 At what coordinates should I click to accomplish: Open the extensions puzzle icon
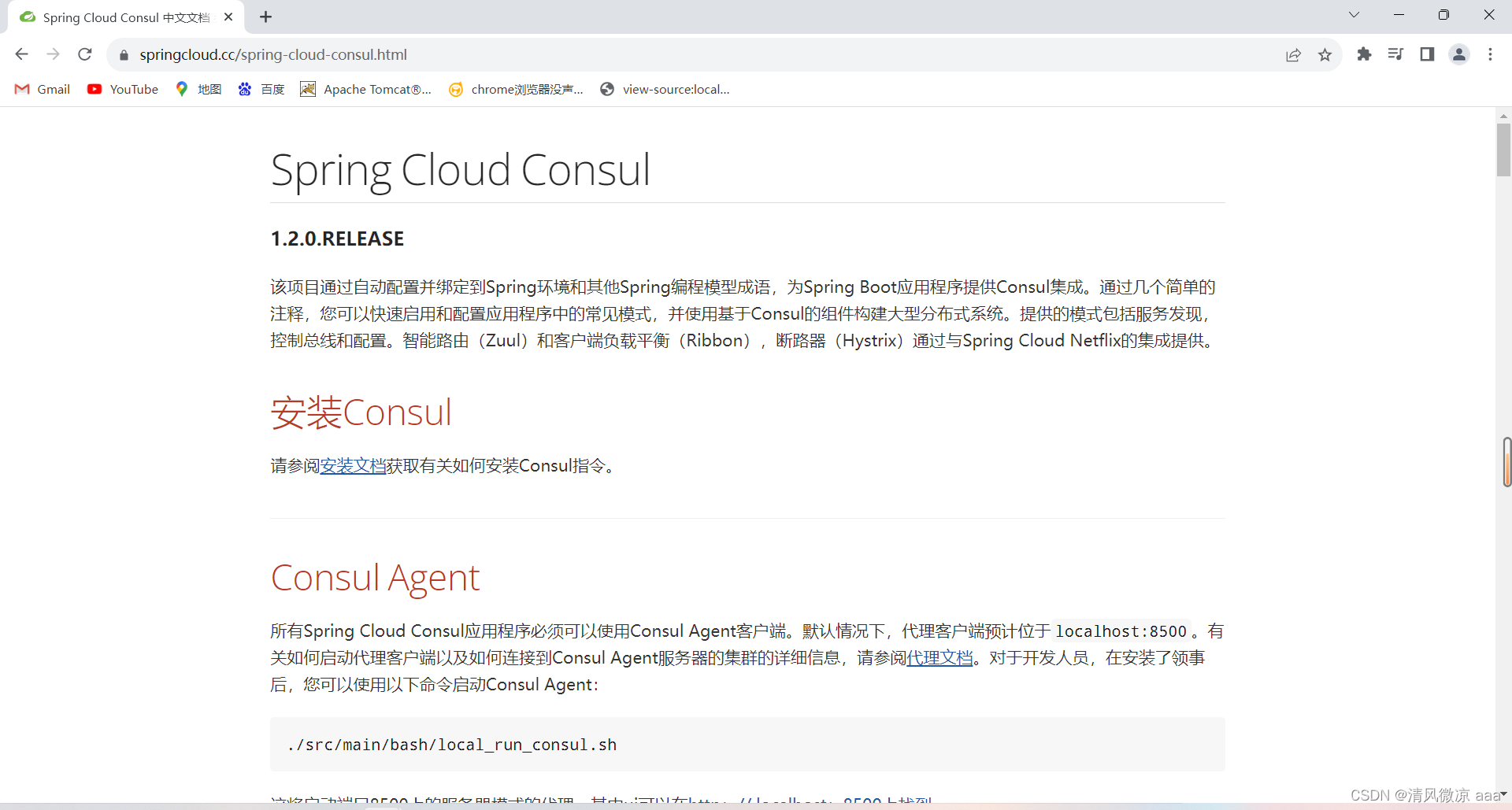(1365, 54)
